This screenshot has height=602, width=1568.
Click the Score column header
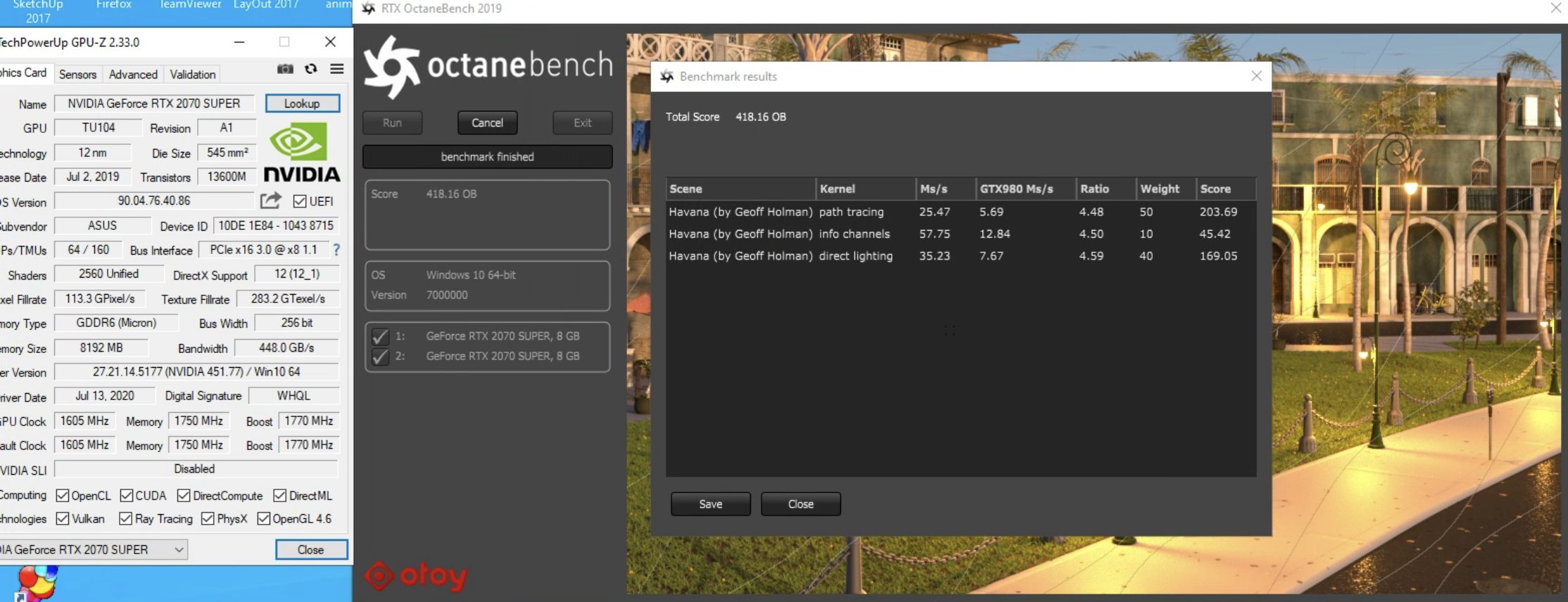[1226, 188]
